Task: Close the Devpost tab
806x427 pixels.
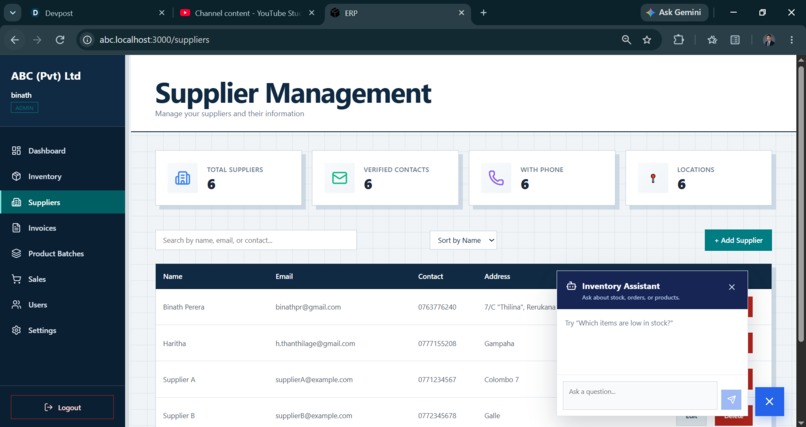Action: [161, 13]
